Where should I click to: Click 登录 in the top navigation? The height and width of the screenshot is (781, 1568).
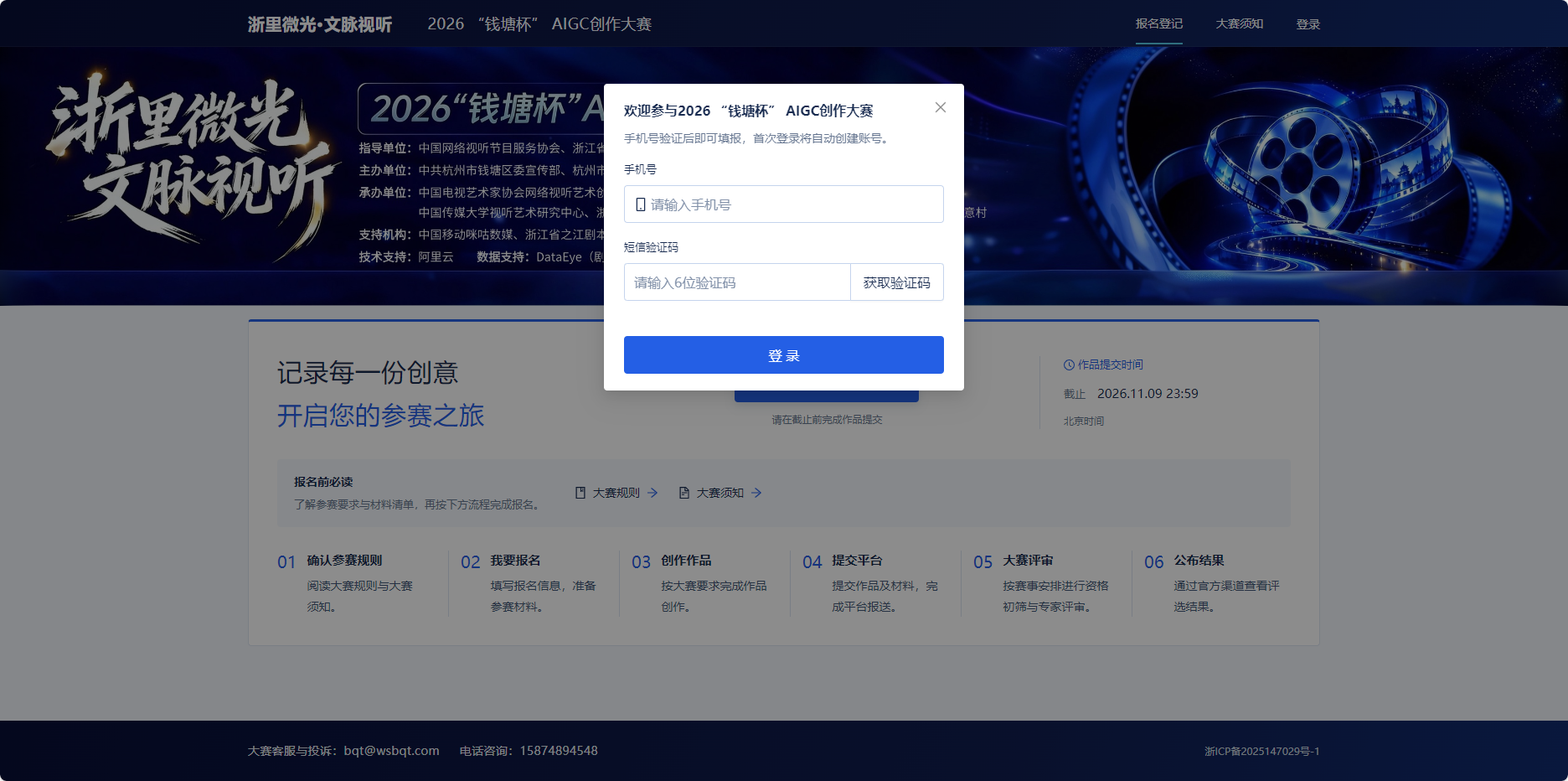1308,24
